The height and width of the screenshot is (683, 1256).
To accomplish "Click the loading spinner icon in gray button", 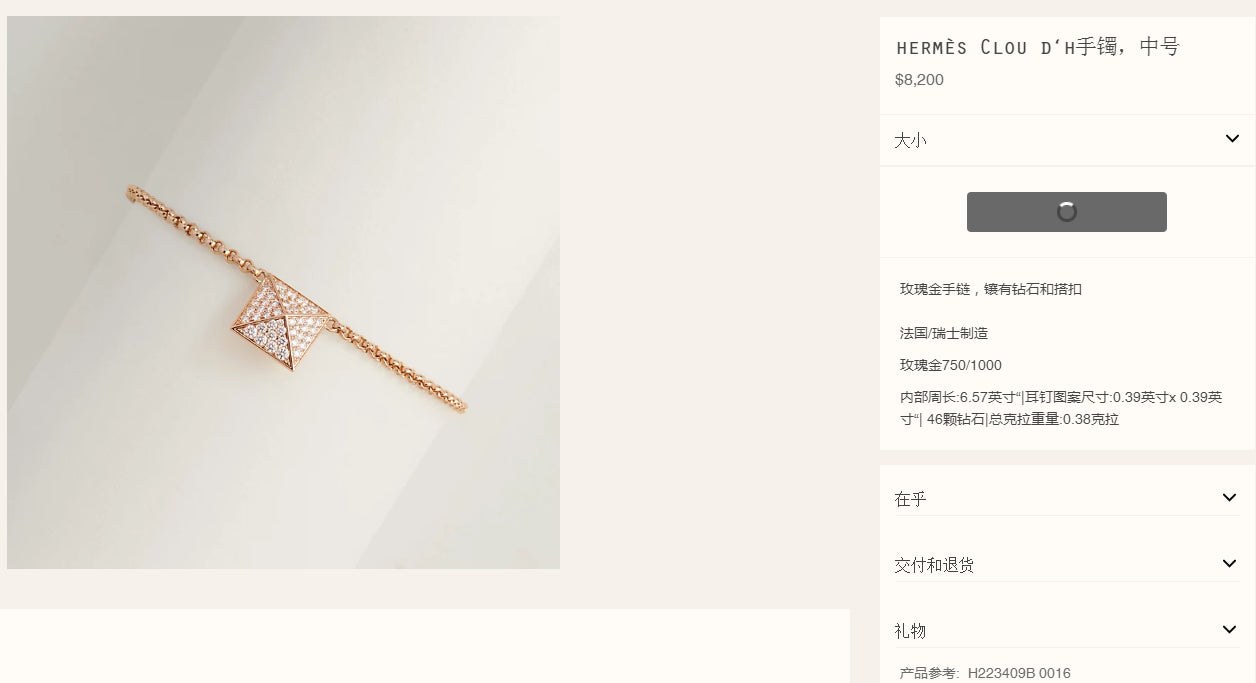I will (x=1067, y=212).
